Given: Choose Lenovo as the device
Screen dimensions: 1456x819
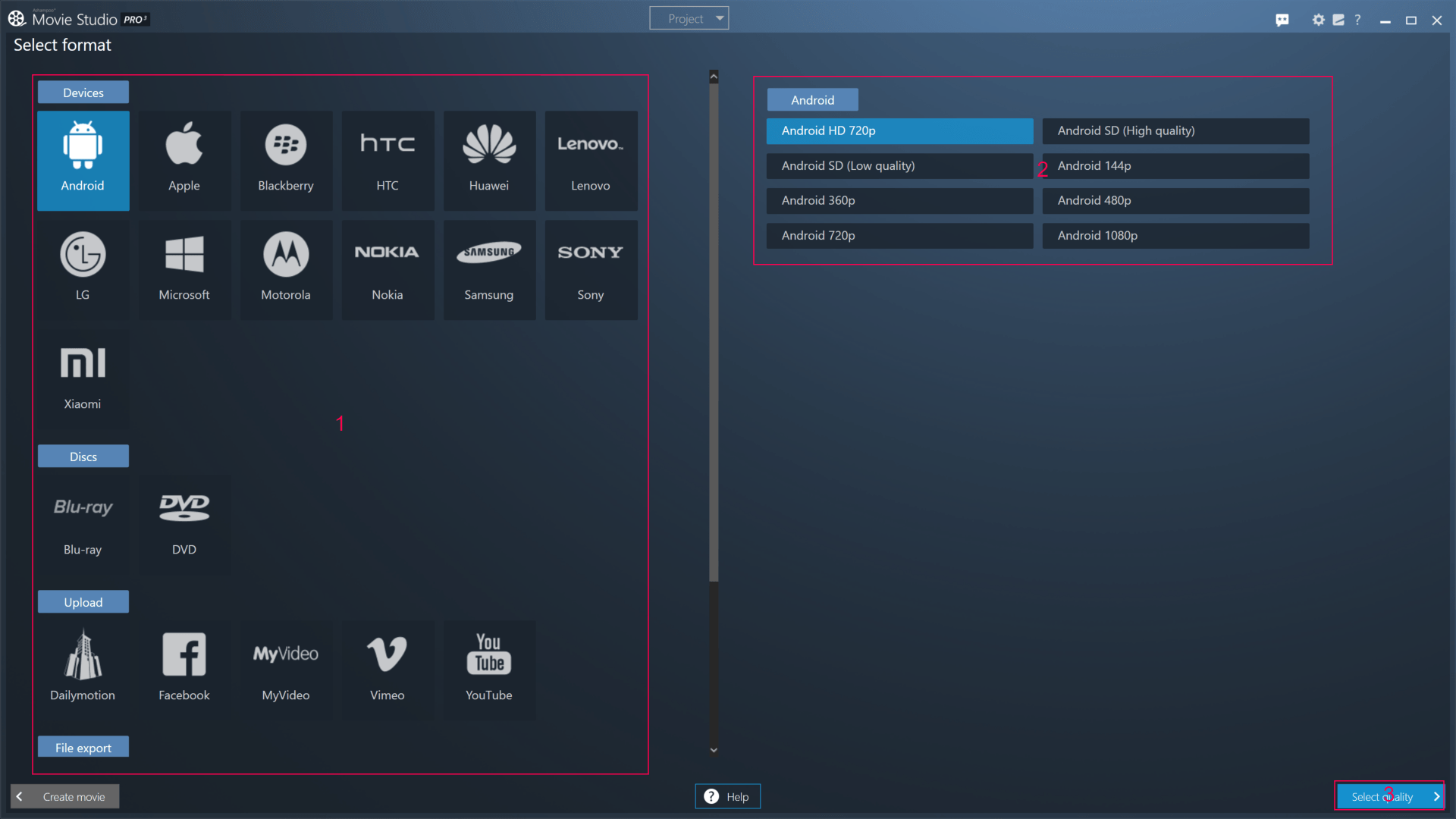Looking at the screenshot, I should pyautogui.click(x=591, y=161).
